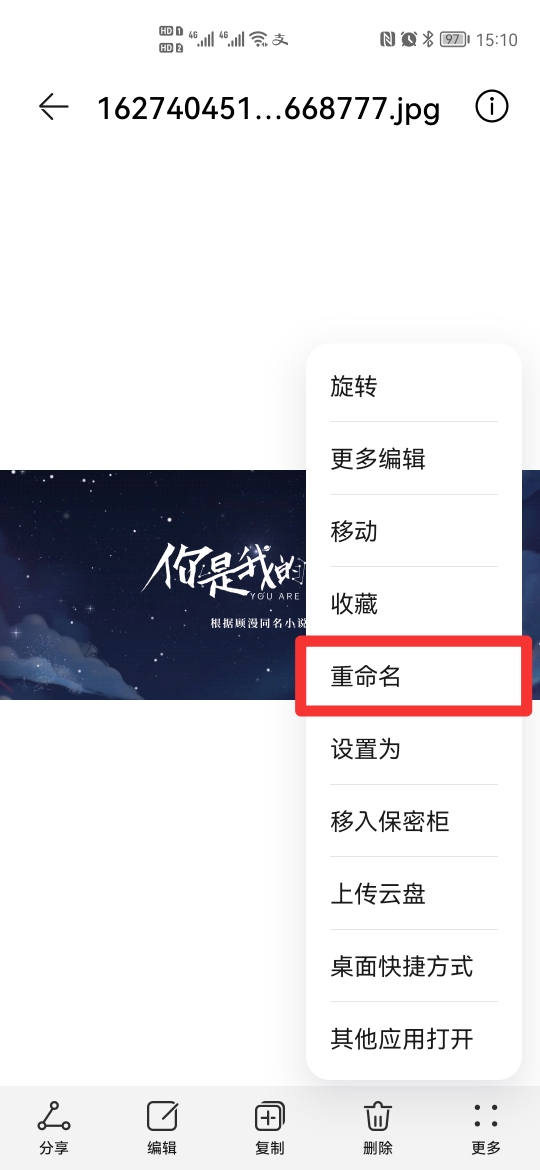
Task: Choose 更多编辑 from the menu
Action: tap(414, 458)
